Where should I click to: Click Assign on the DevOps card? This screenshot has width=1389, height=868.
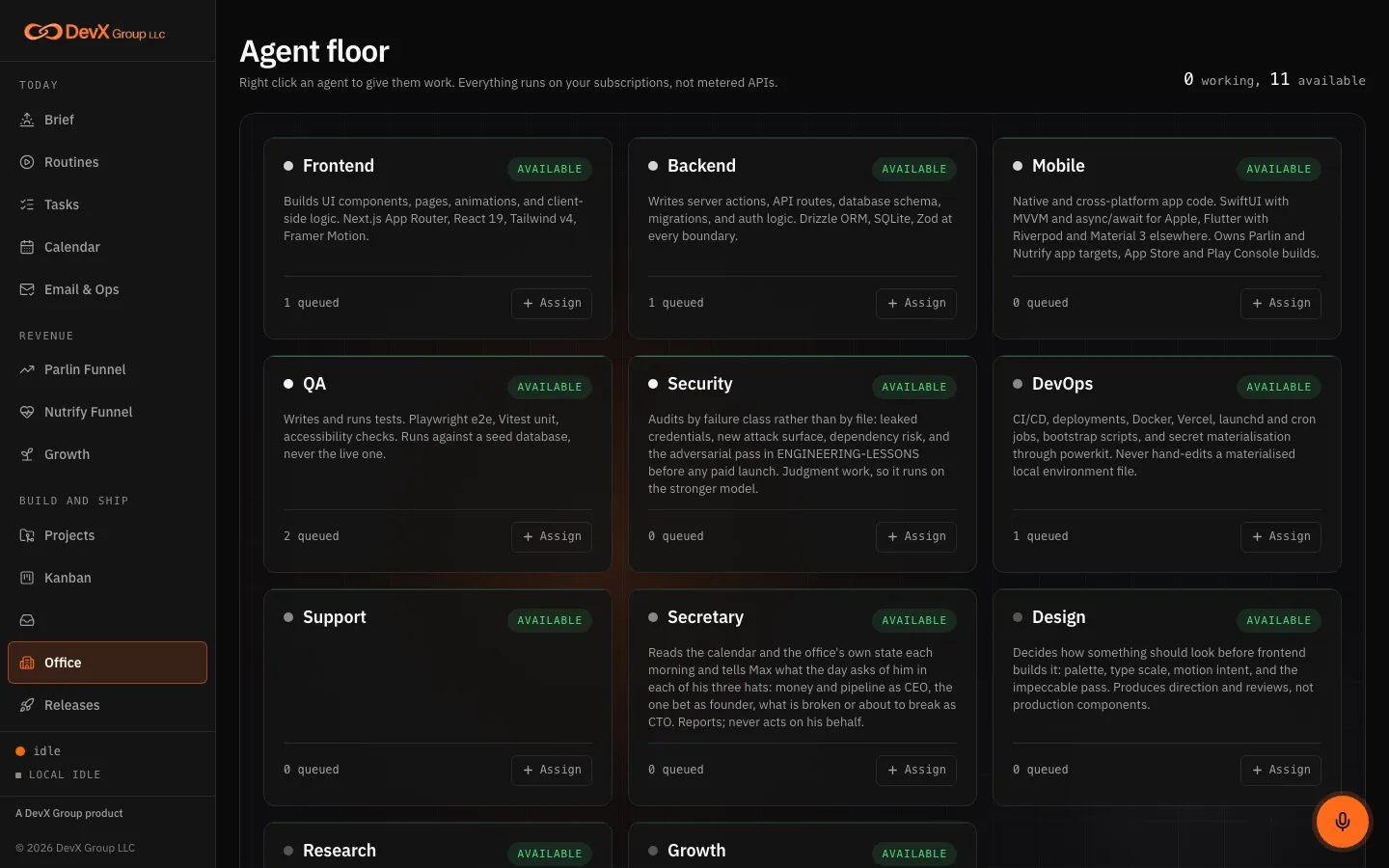click(1281, 536)
